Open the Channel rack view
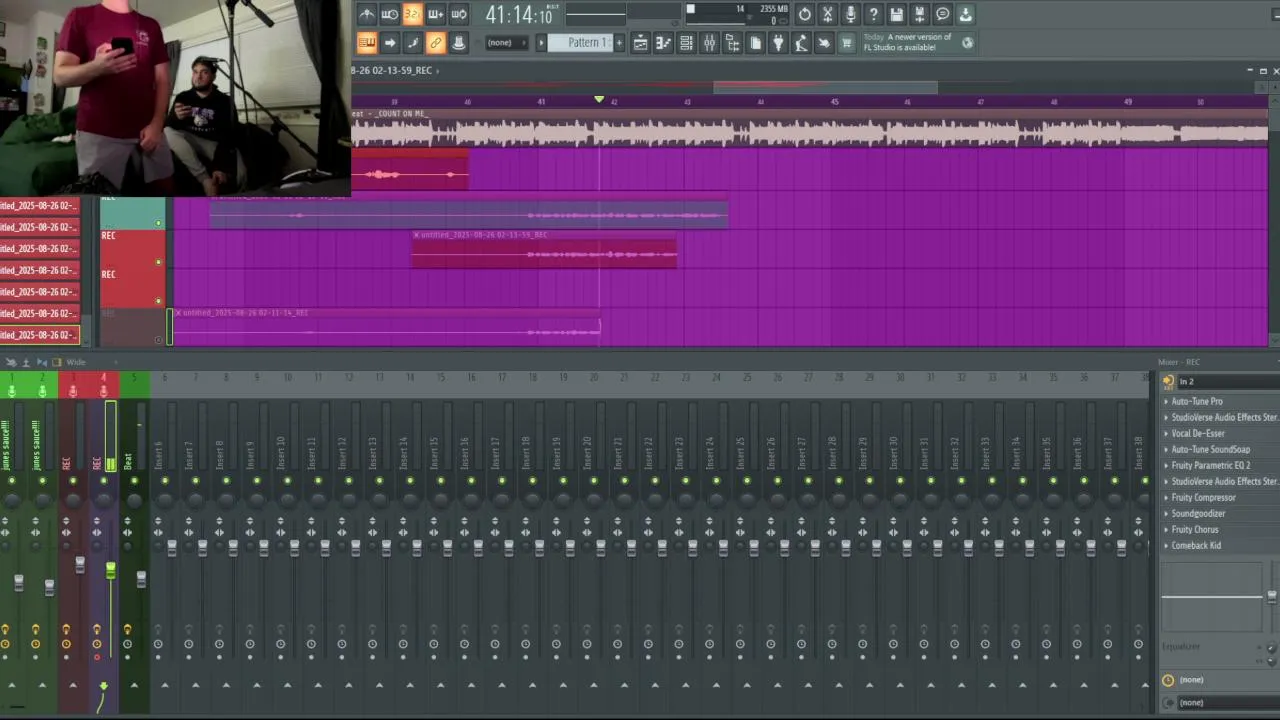Screen dimensions: 1280x720 (x=686, y=43)
